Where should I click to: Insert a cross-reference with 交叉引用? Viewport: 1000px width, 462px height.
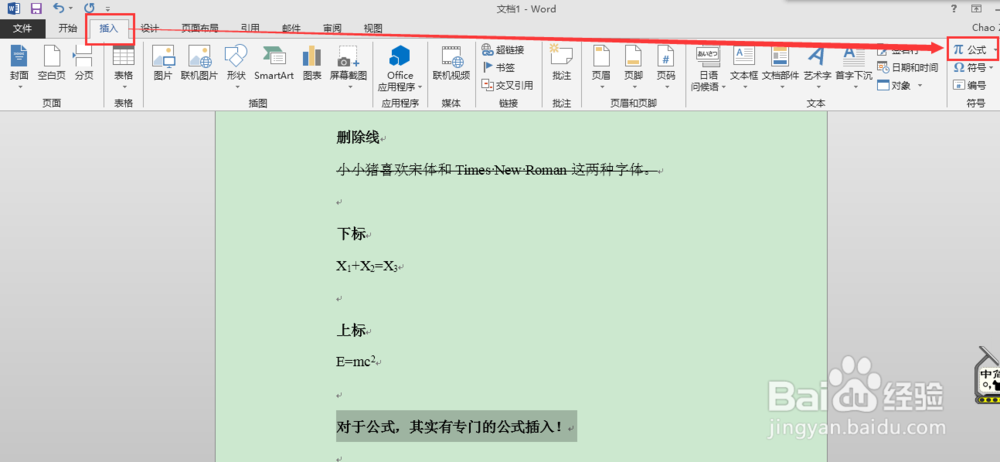click(x=506, y=85)
